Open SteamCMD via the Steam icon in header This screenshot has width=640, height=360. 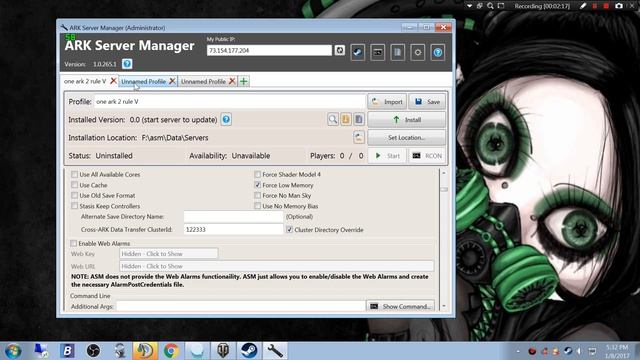pos(358,52)
